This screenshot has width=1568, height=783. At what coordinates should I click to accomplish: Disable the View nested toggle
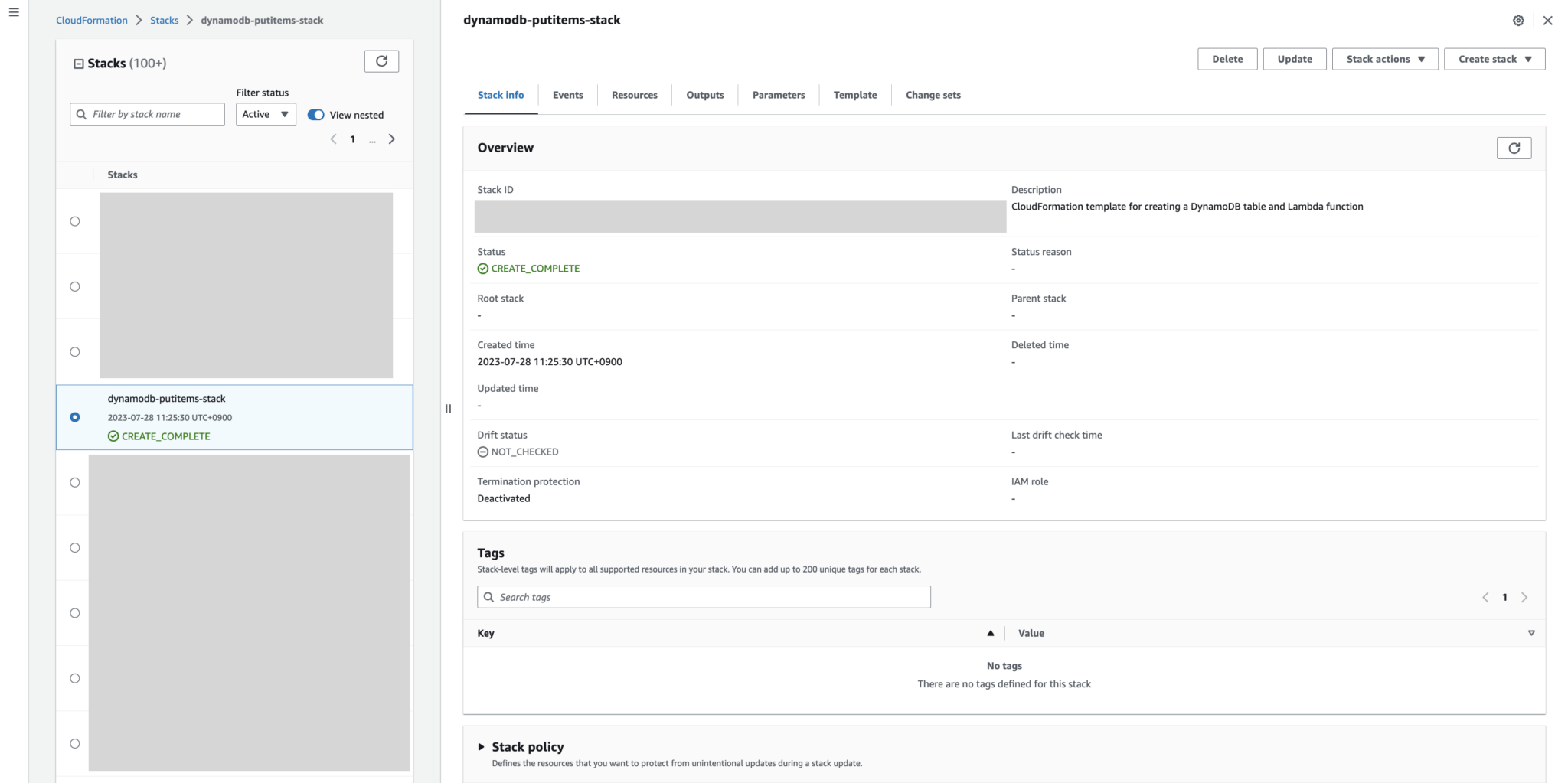pyautogui.click(x=315, y=114)
